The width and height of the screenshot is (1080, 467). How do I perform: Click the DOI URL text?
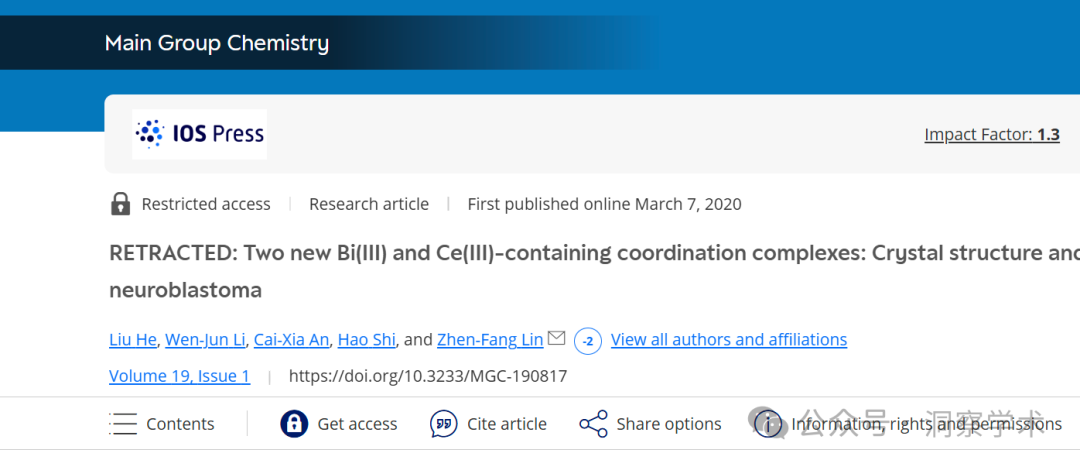pos(428,376)
